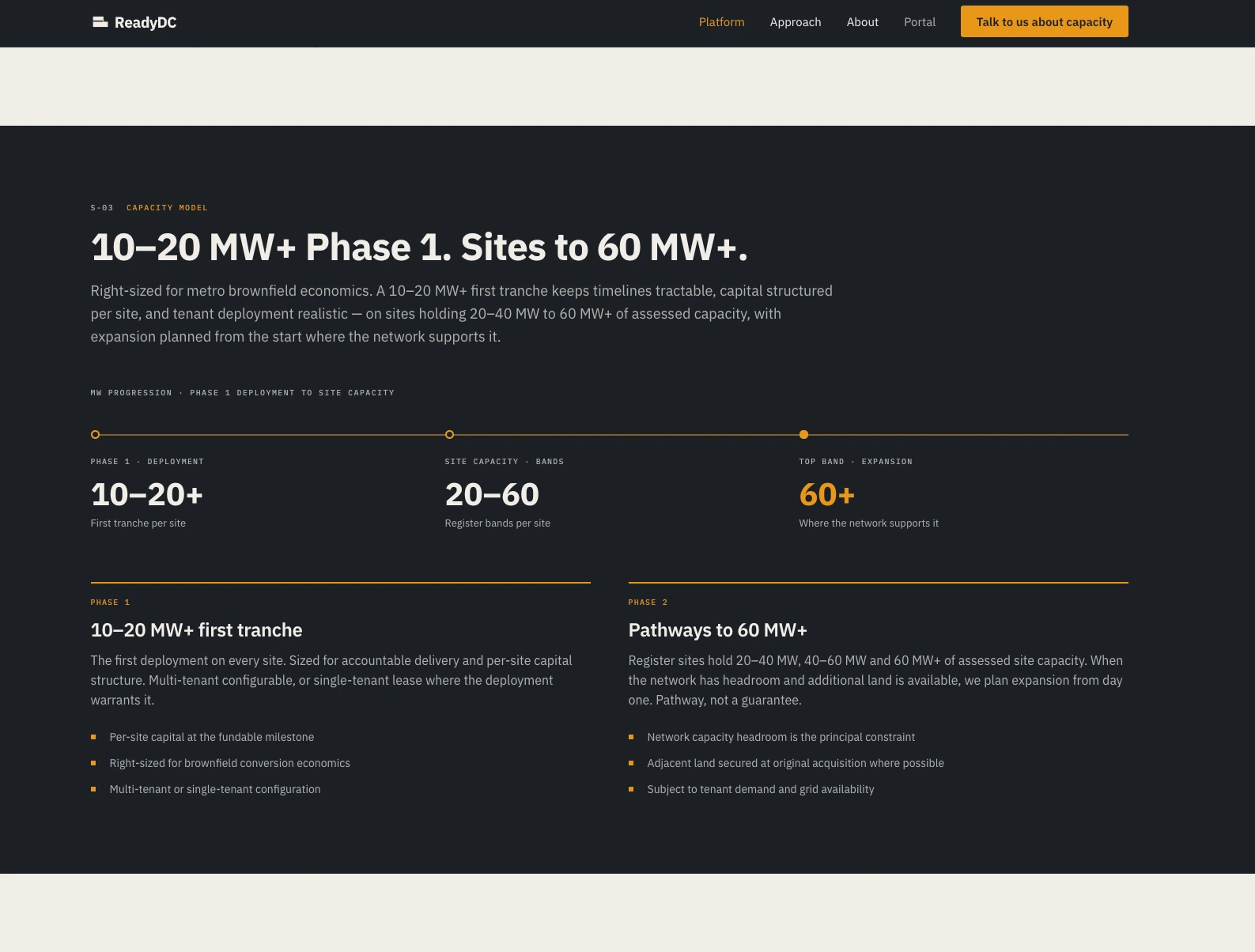The height and width of the screenshot is (952, 1255).
Task: Click 'Pathways to 60 MW+' card heading
Action: coord(717,630)
